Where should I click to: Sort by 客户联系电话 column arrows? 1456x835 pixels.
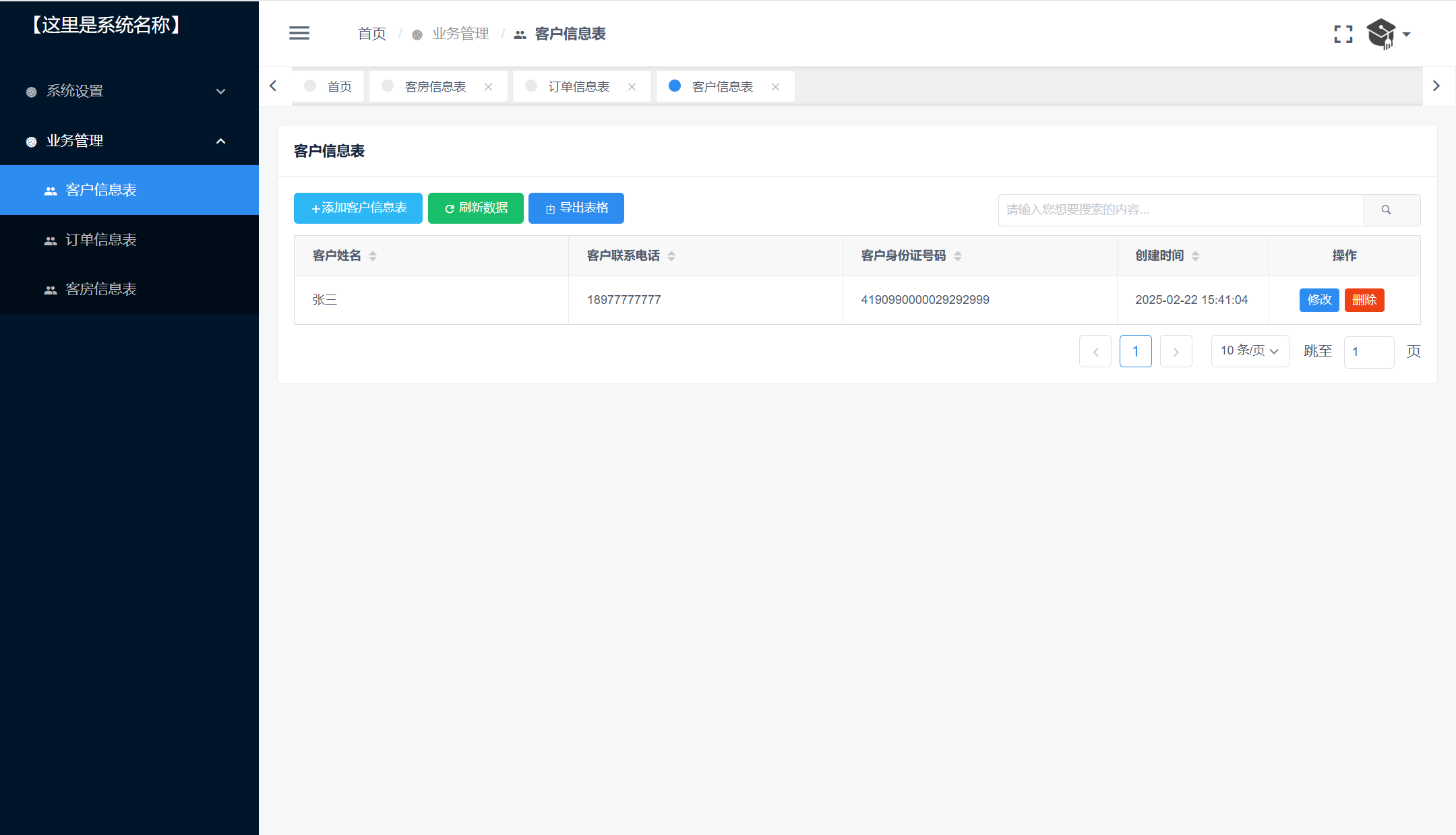pyautogui.click(x=671, y=256)
